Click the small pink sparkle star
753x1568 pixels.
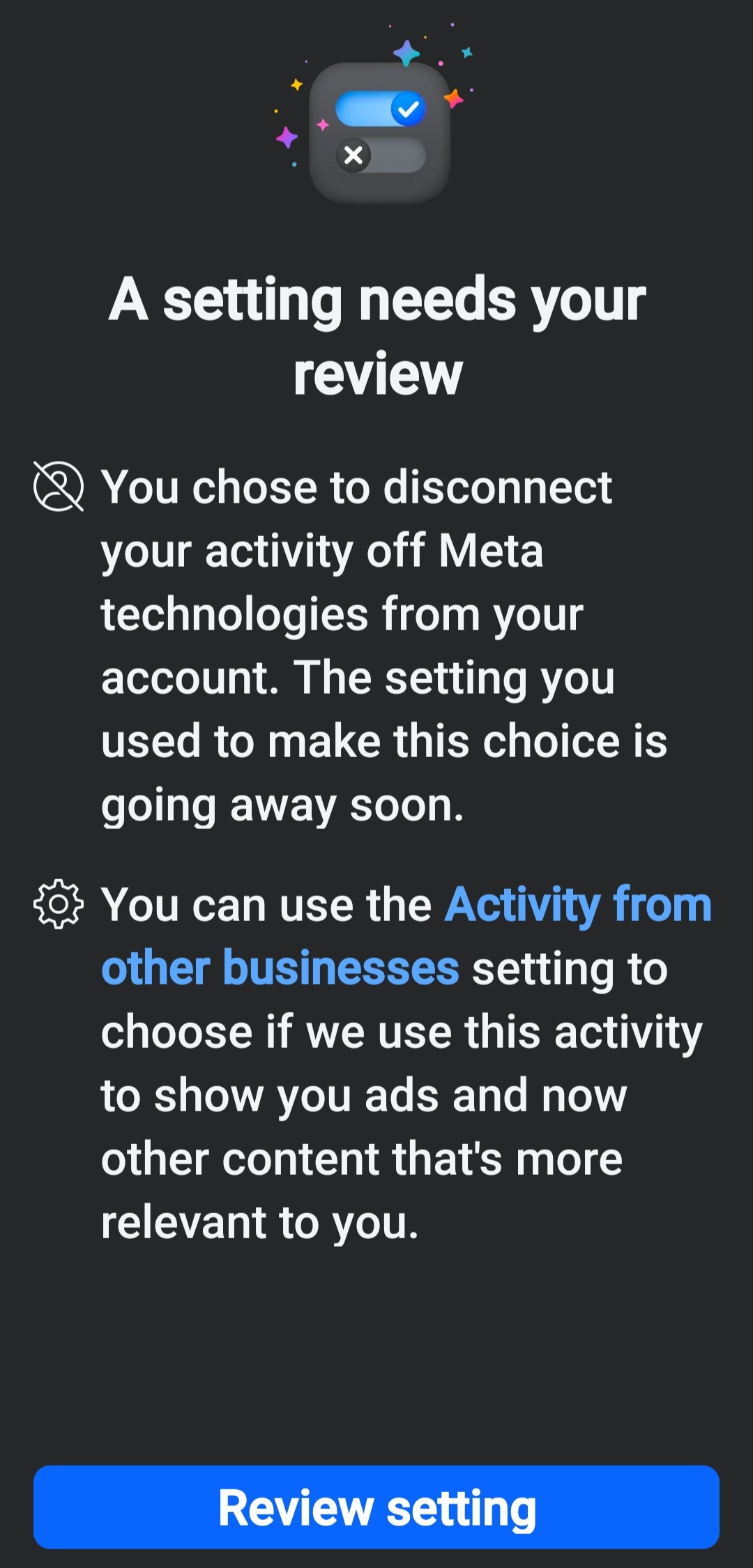[x=322, y=125]
